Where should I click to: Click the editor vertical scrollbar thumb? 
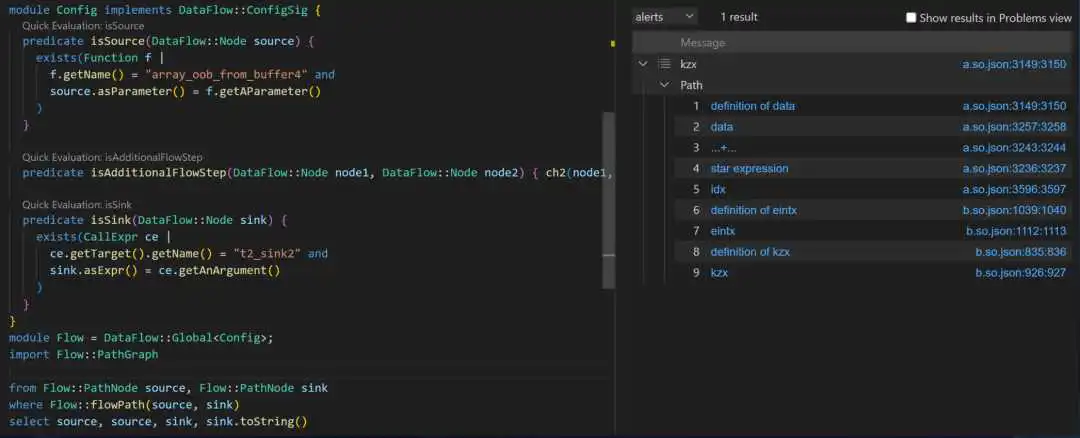coord(608,200)
